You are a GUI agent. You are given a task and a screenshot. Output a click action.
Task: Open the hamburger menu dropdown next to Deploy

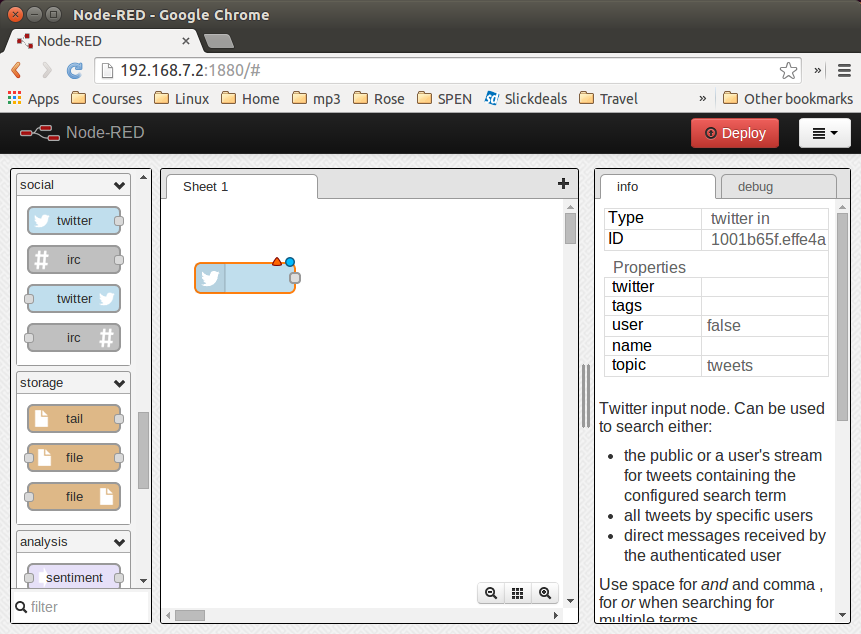[824, 133]
